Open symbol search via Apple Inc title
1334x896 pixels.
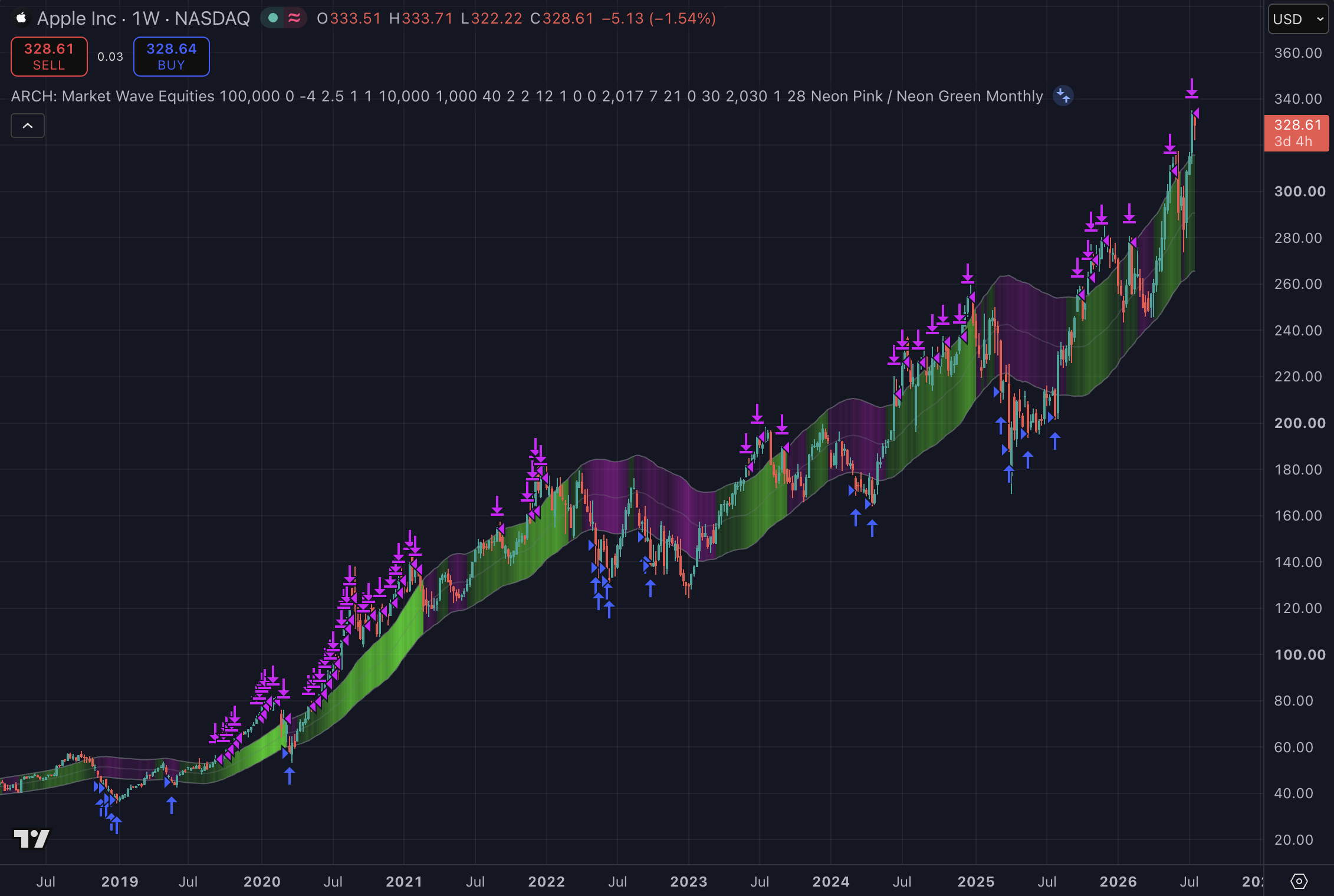(x=77, y=18)
